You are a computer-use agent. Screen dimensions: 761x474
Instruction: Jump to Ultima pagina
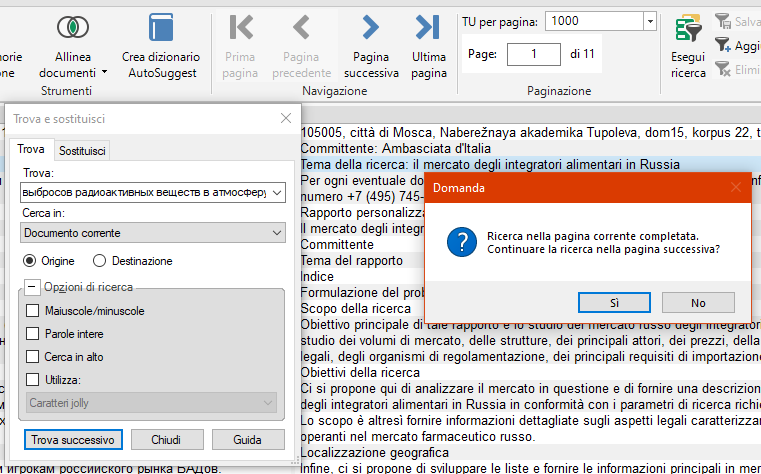pos(429,47)
